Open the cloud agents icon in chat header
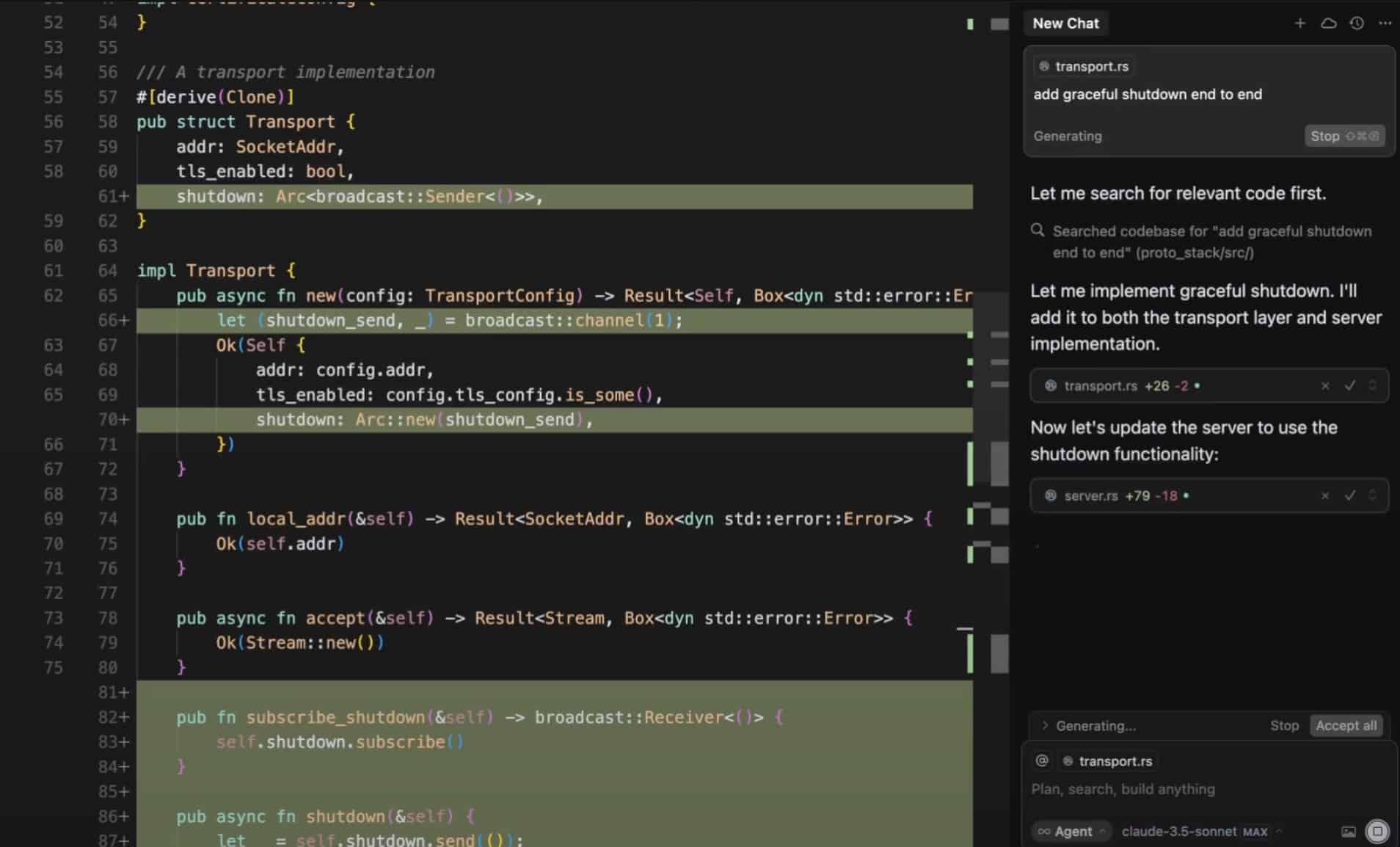Image resolution: width=1400 pixels, height=847 pixels. (1328, 23)
